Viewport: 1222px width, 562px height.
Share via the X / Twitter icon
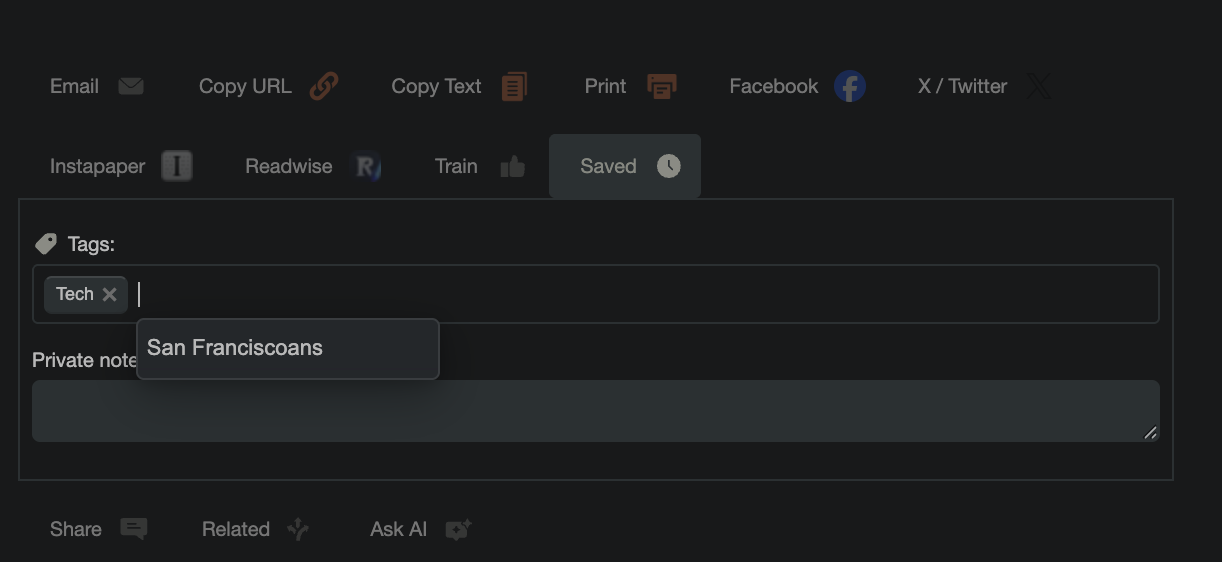point(1039,87)
